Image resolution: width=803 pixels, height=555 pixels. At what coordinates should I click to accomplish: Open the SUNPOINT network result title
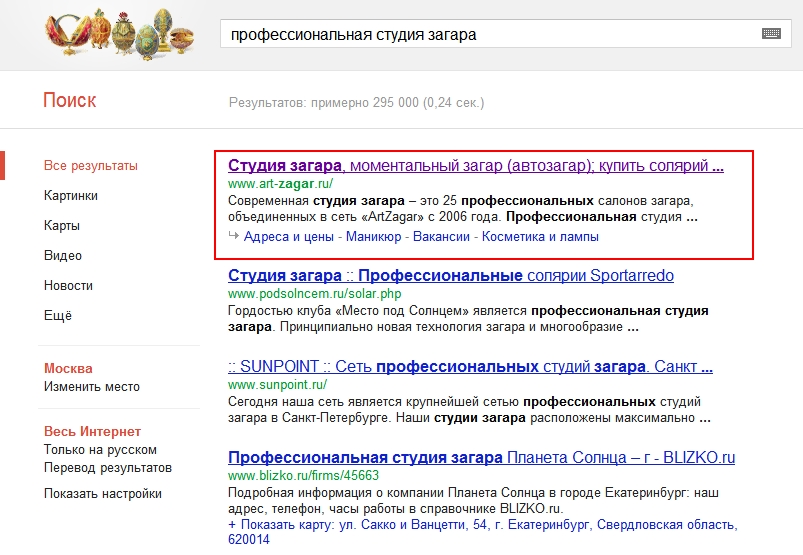click(x=470, y=367)
